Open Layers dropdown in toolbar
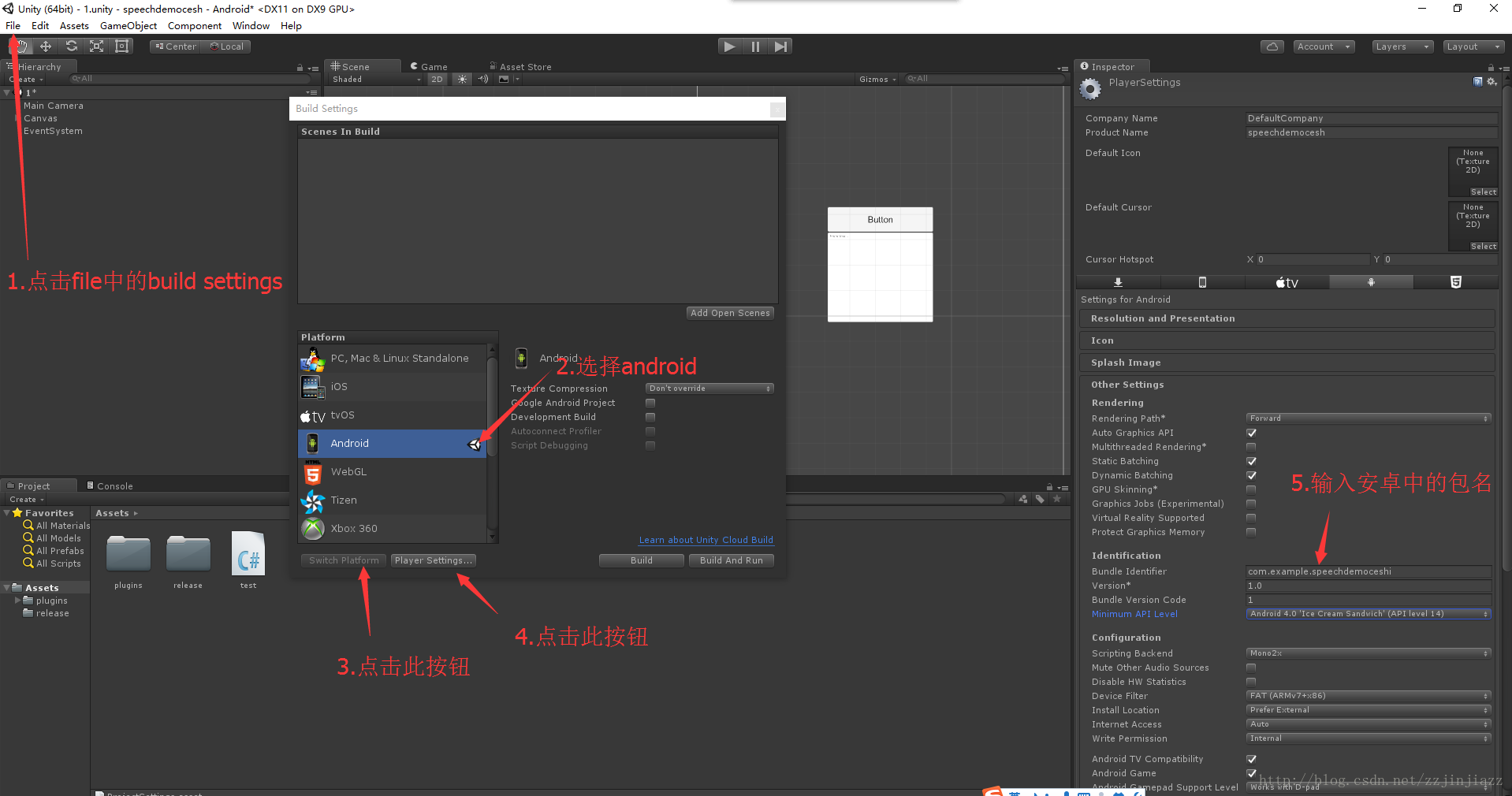 (x=1402, y=46)
